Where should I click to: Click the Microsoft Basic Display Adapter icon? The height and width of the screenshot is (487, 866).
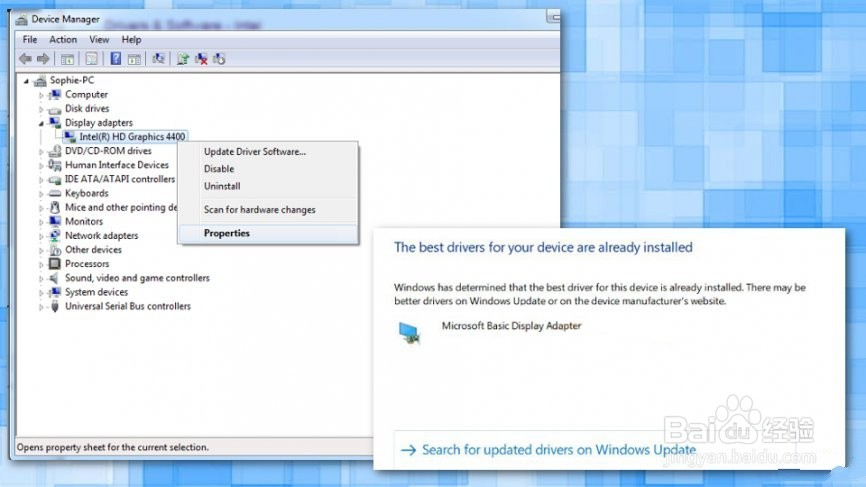click(x=409, y=333)
